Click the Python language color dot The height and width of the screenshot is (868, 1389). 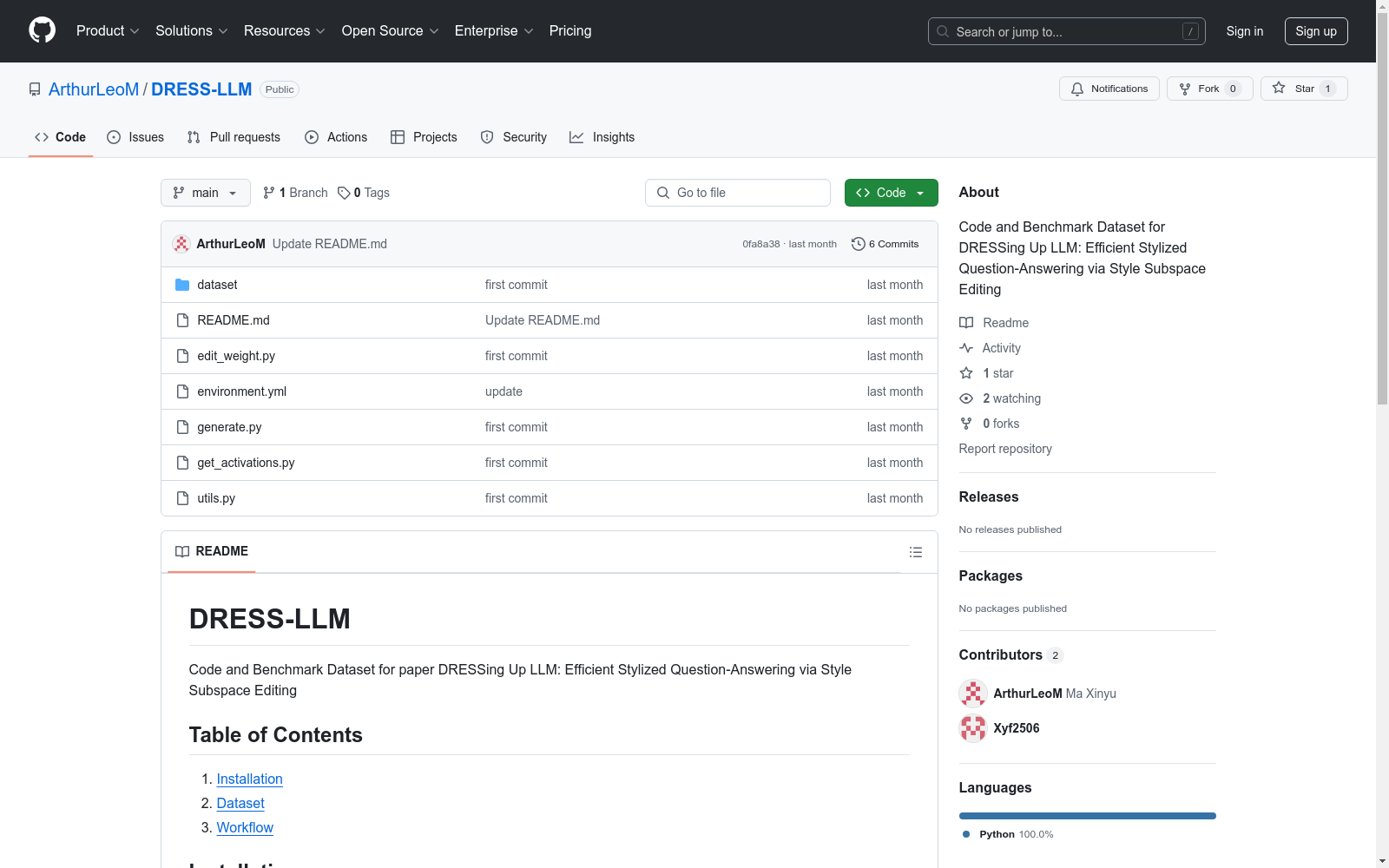[x=966, y=834]
